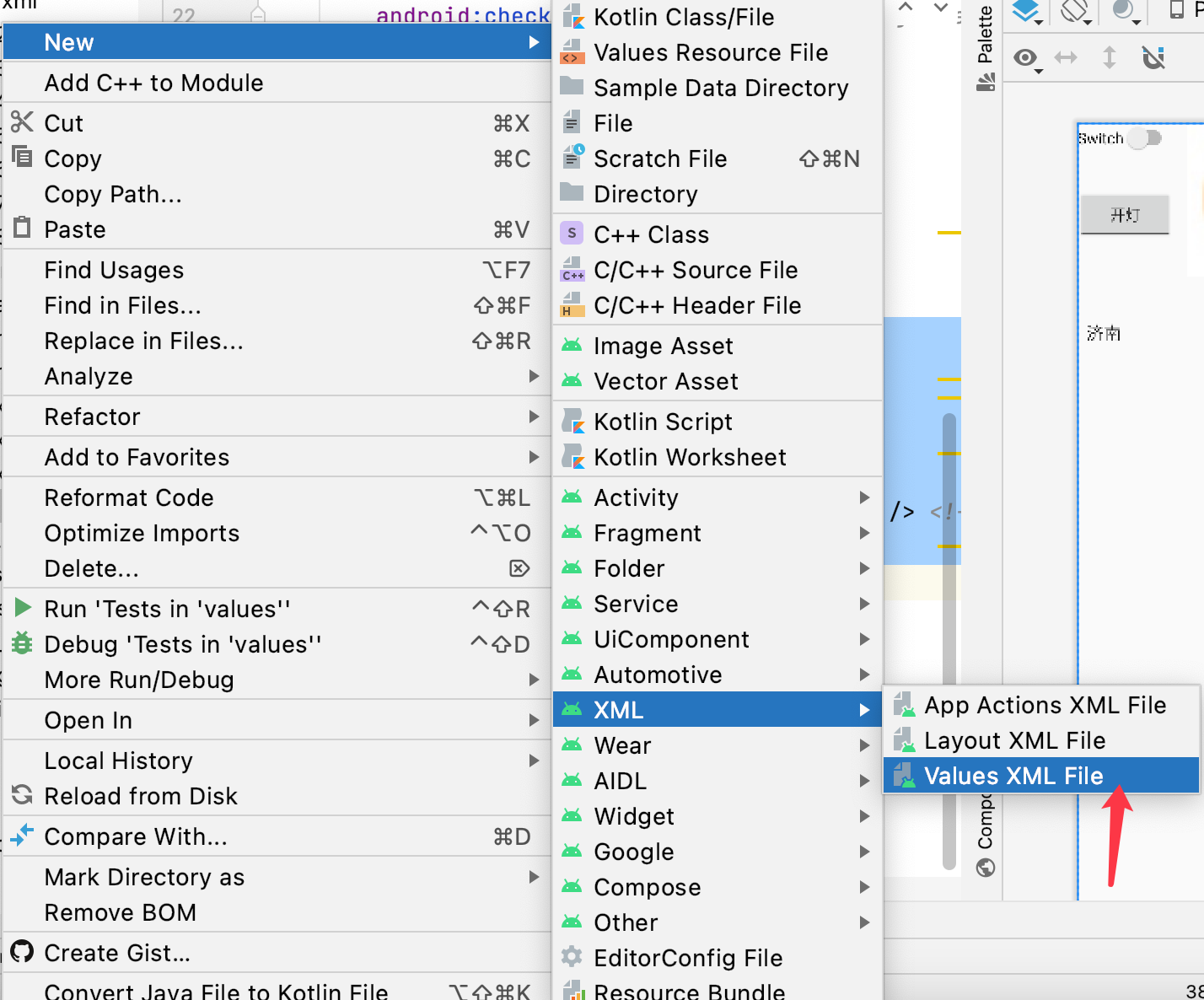The height and width of the screenshot is (1000, 1204).
Task: Click the vertical arrows icon
Action: 1110,57
